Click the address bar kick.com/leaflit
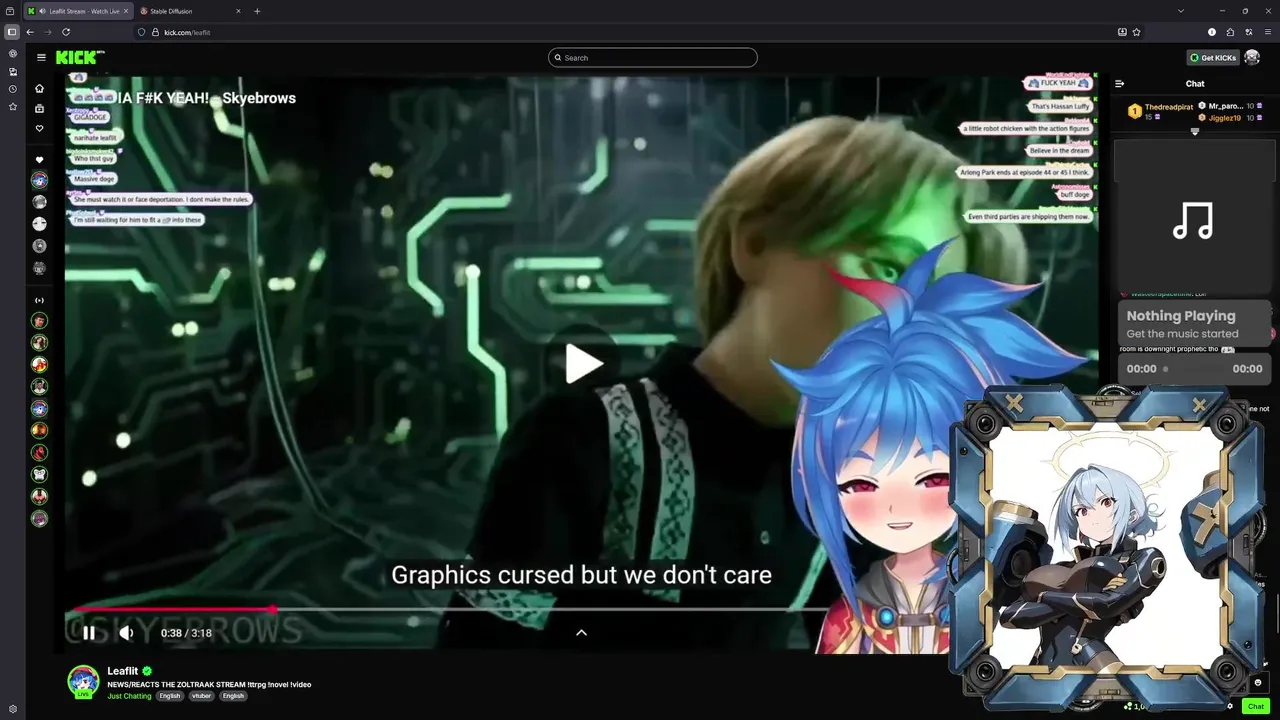Image resolution: width=1280 pixels, height=720 pixels. coord(187,32)
